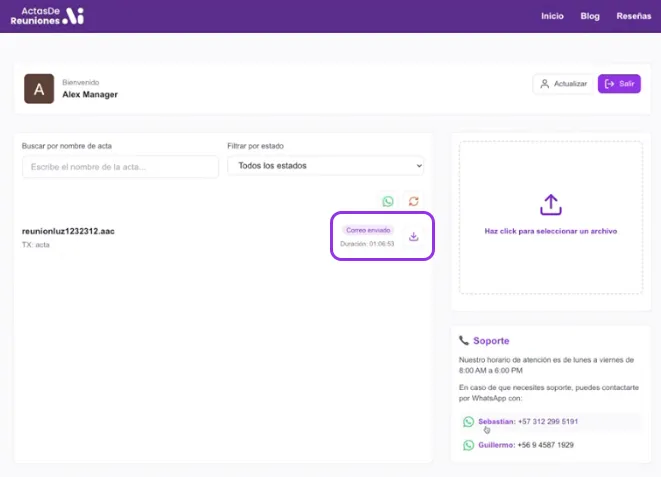The width and height of the screenshot is (661, 477).
Task: Log out with the Salir button
Action: pos(619,84)
